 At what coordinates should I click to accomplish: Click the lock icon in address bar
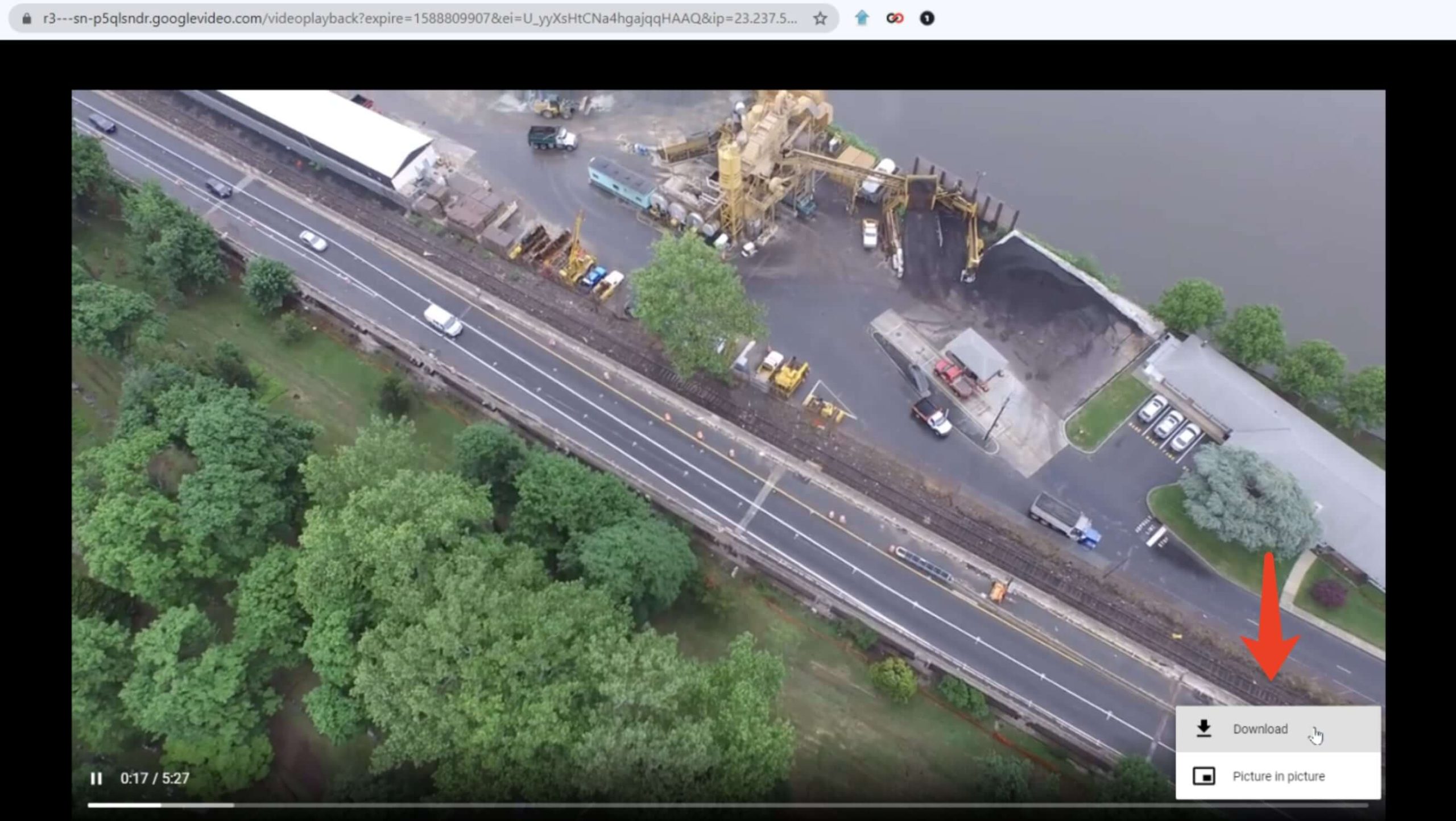tap(26, 19)
